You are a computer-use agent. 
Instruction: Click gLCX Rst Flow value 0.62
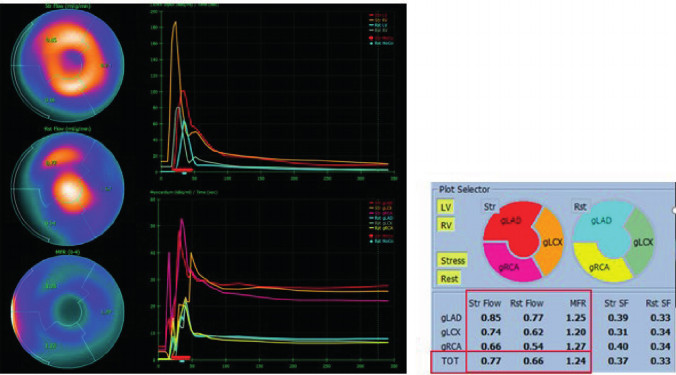pos(533,332)
